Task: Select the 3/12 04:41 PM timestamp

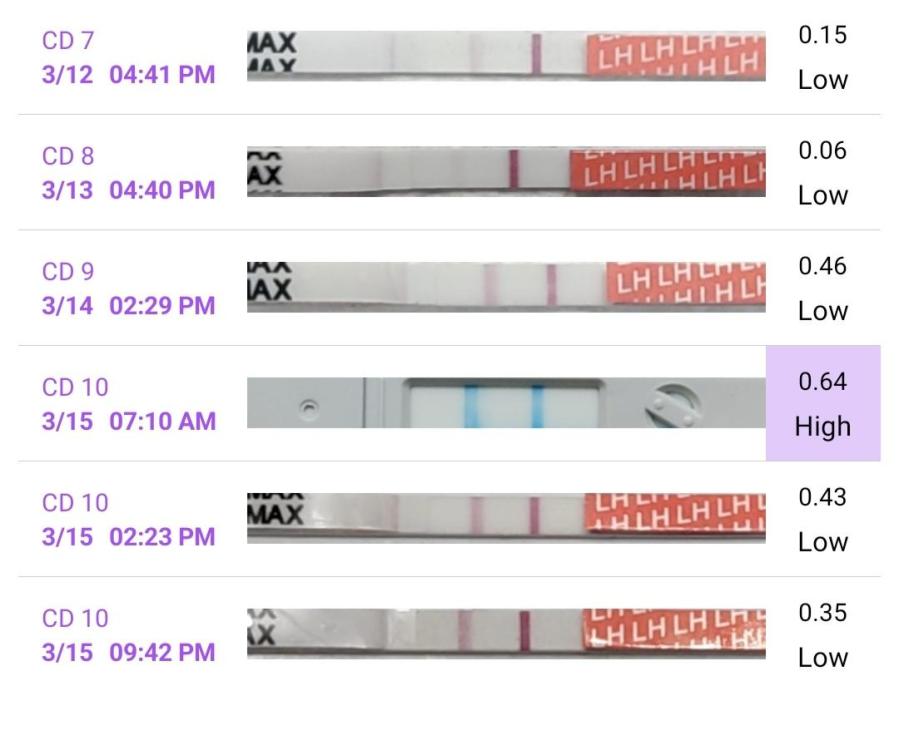Action: pos(128,75)
